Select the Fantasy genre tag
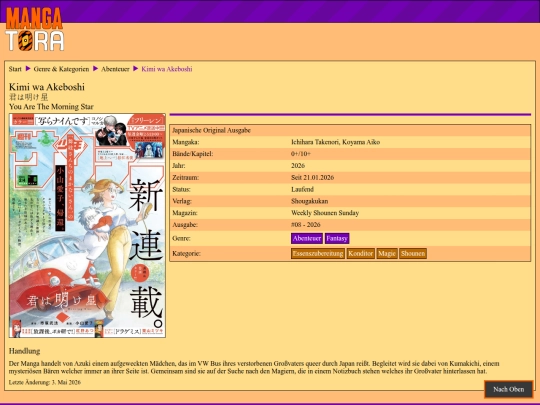The height and width of the screenshot is (405, 540). coord(337,238)
